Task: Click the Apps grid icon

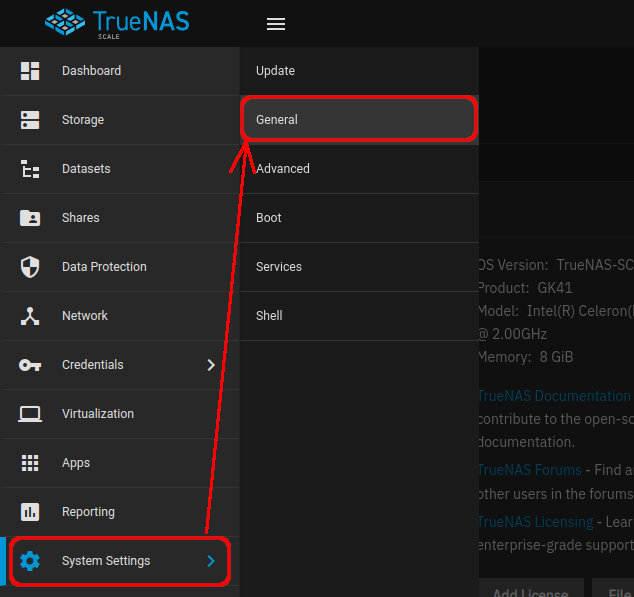Action: tap(30, 463)
